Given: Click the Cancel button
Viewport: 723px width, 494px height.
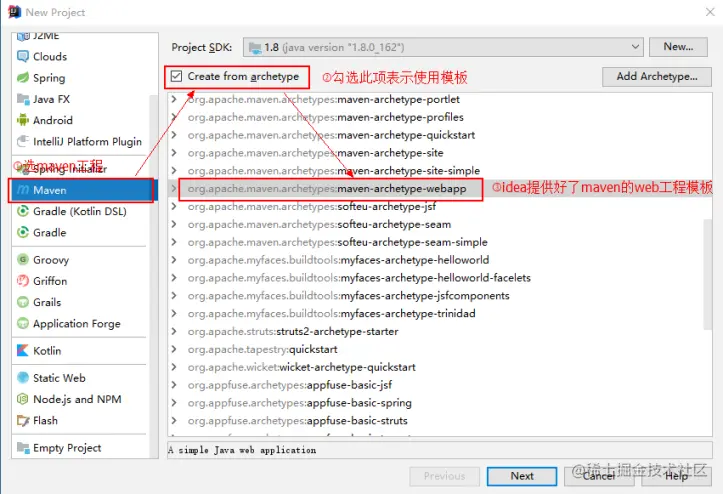Looking at the screenshot, I should point(599,476).
